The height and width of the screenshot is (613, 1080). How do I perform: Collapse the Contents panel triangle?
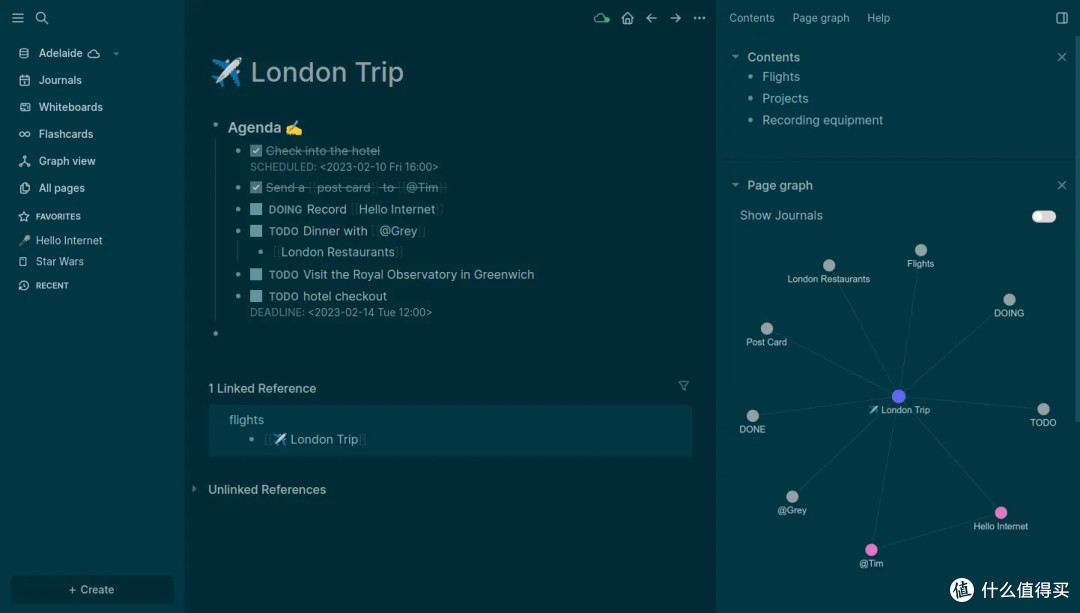click(735, 56)
